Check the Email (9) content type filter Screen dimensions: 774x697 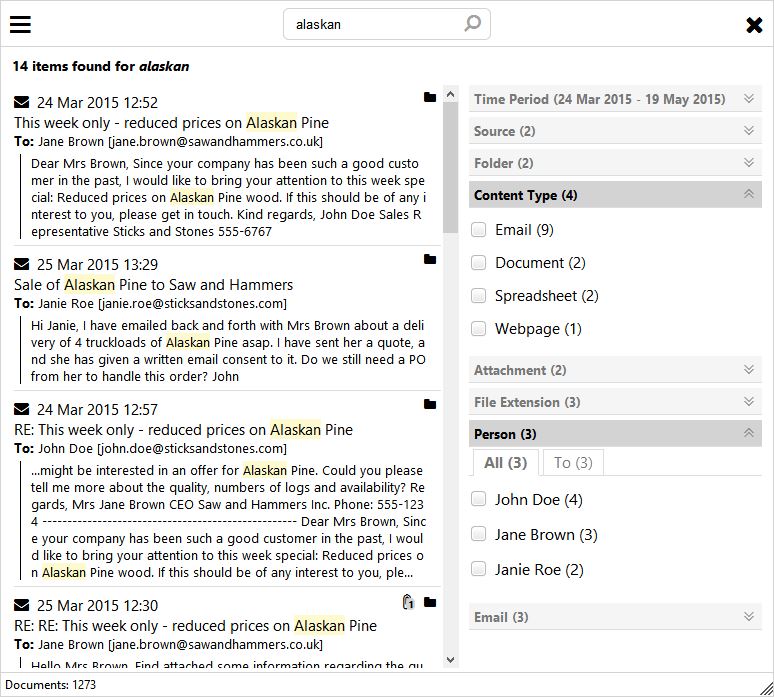coord(478,230)
